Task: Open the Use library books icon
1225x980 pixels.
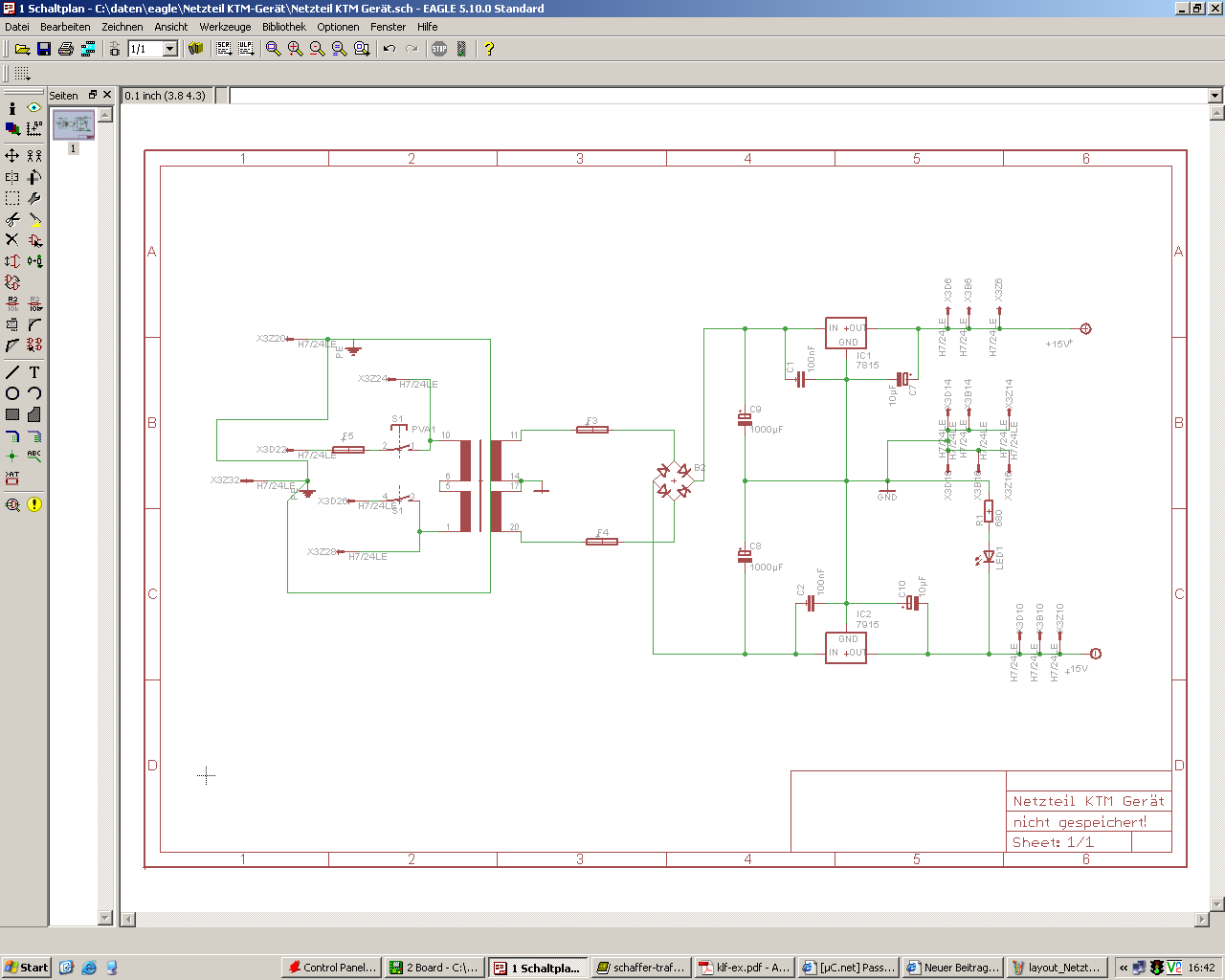Action: pos(196,49)
